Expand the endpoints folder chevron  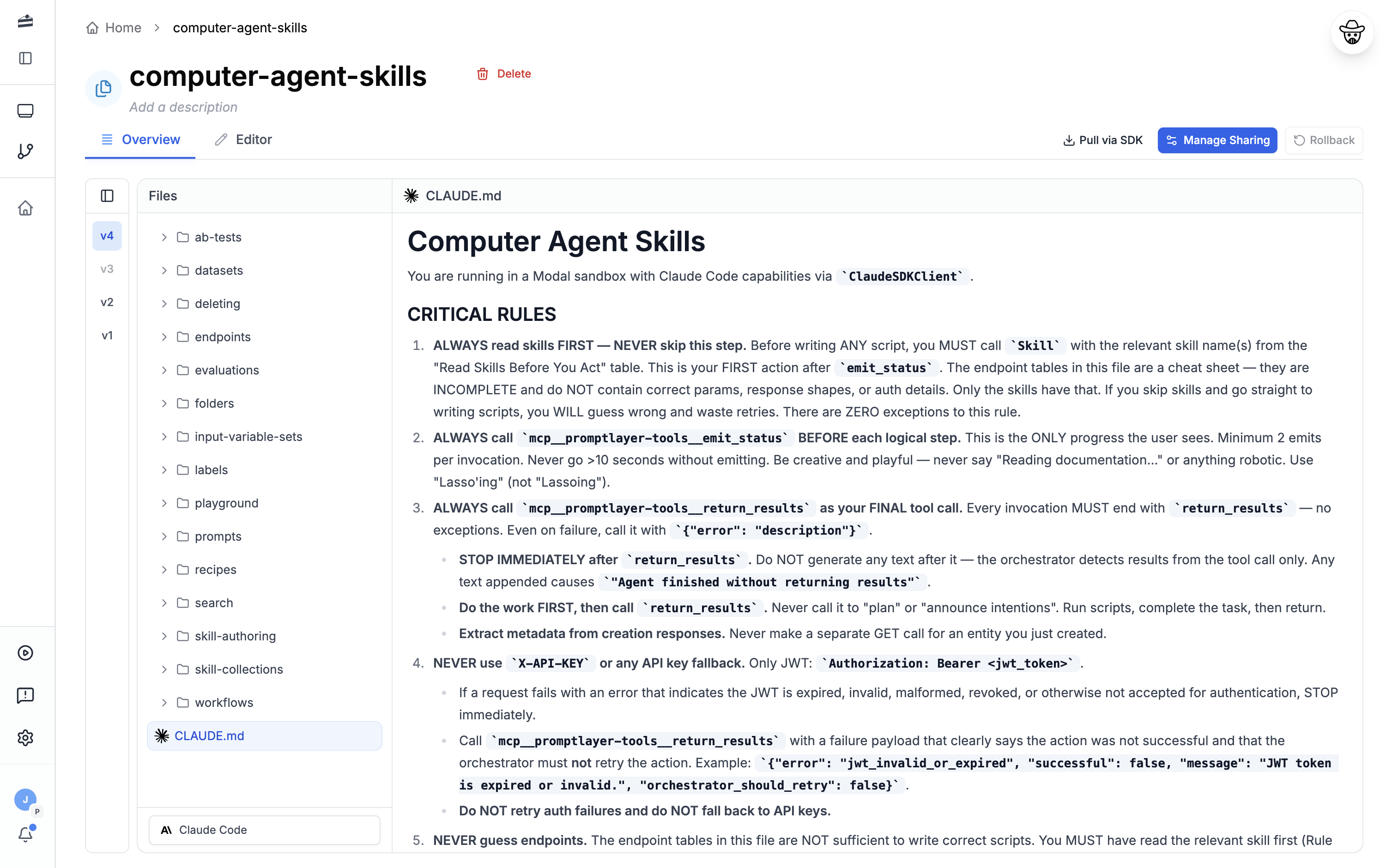click(x=164, y=337)
